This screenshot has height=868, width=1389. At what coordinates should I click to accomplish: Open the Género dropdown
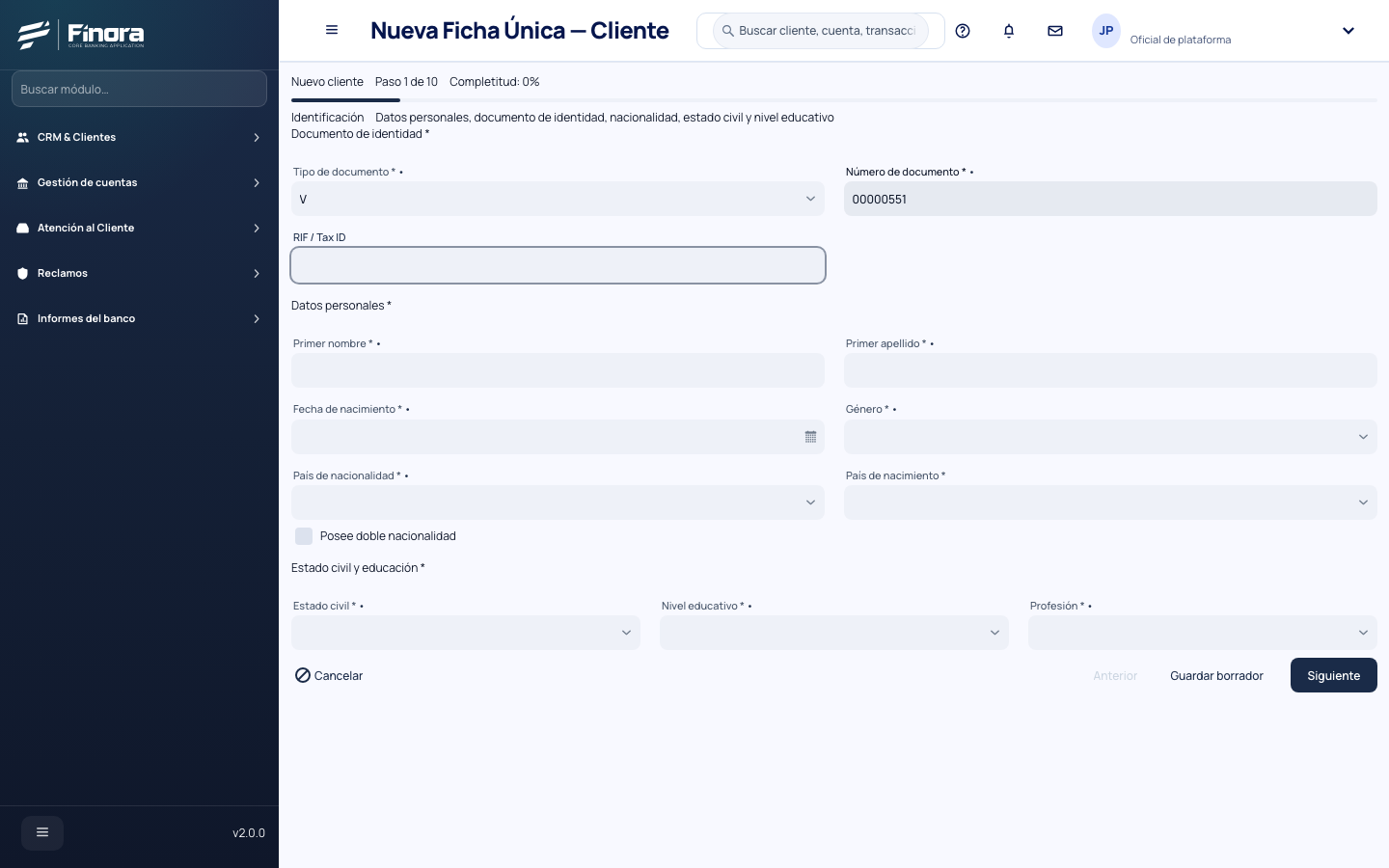[1110, 437]
